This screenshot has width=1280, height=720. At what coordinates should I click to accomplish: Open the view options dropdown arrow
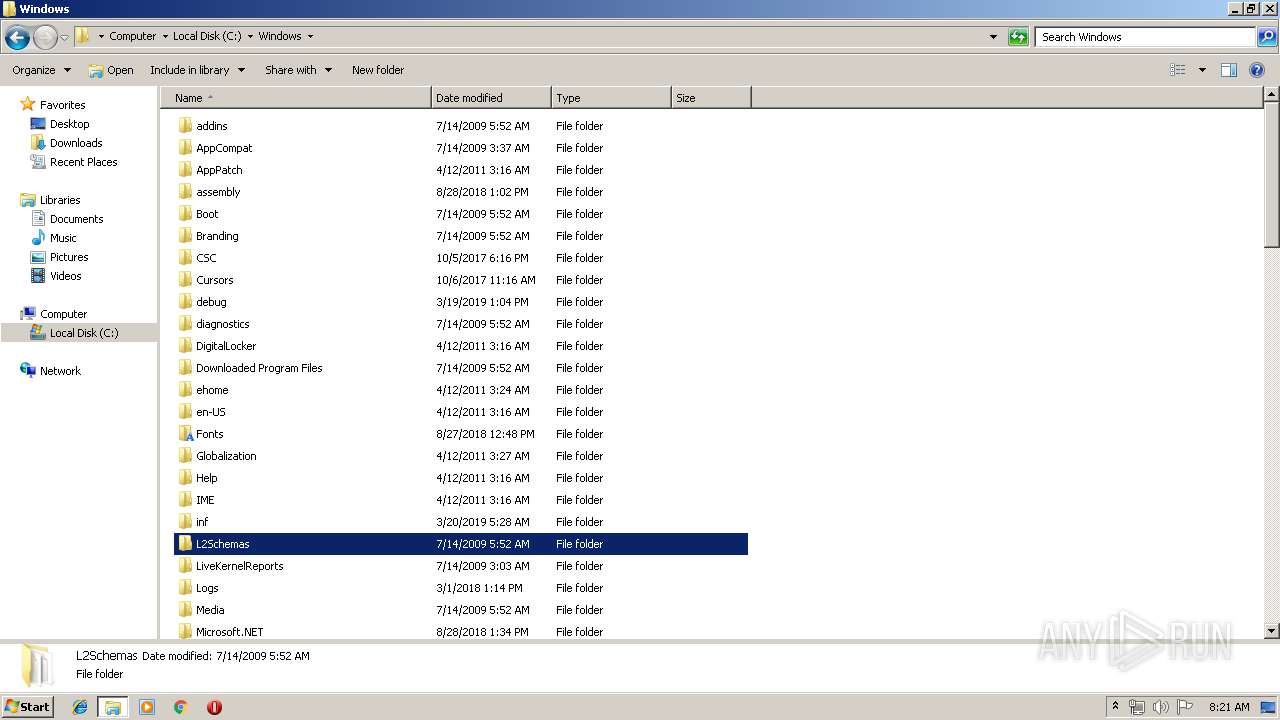point(1202,70)
